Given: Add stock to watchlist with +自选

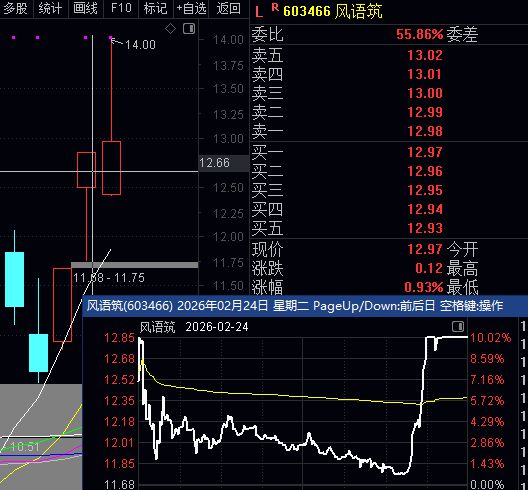Looking at the screenshot, I should 192,8.
